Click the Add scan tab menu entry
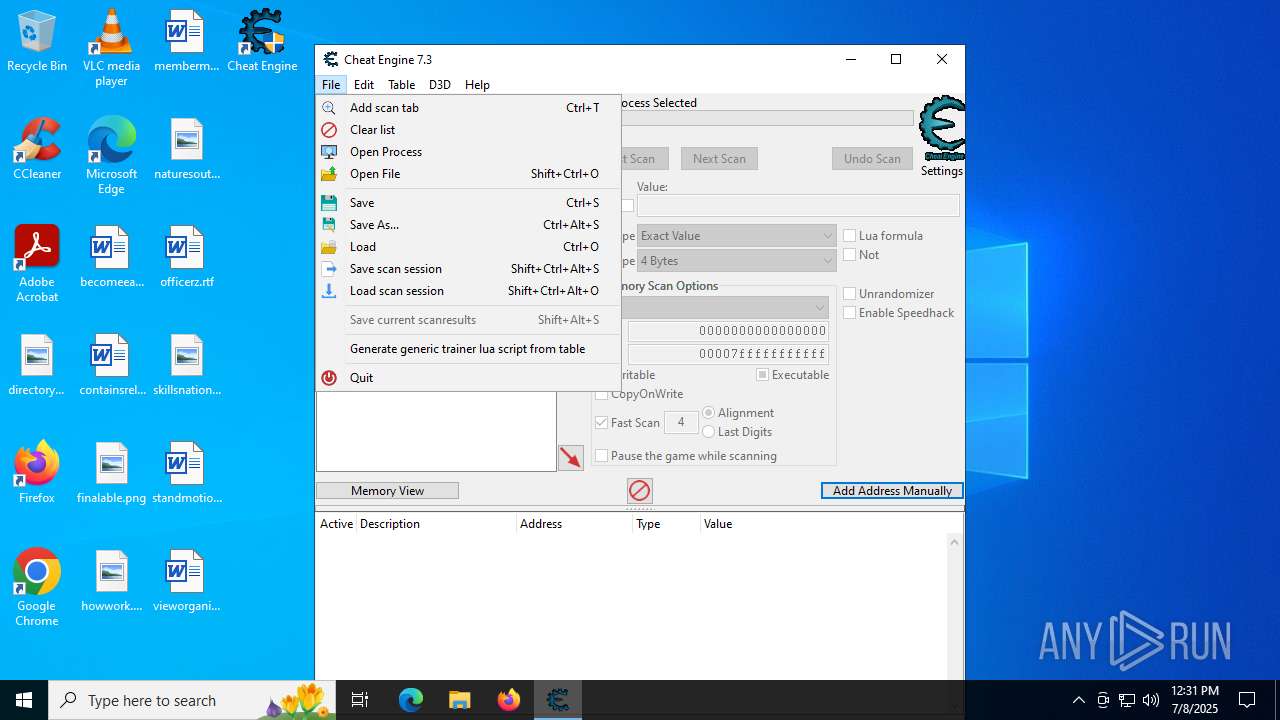This screenshot has height=720, width=1280. pyautogui.click(x=468, y=107)
